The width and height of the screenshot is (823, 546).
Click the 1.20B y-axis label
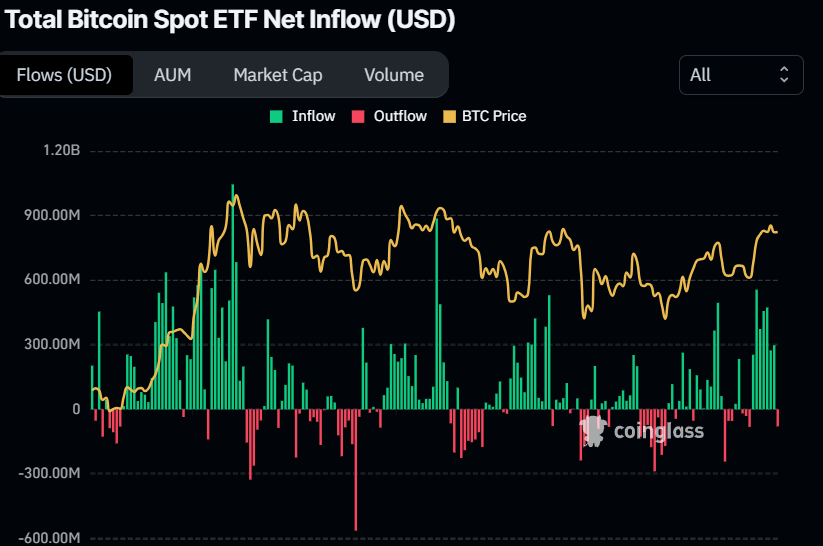(61, 151)
